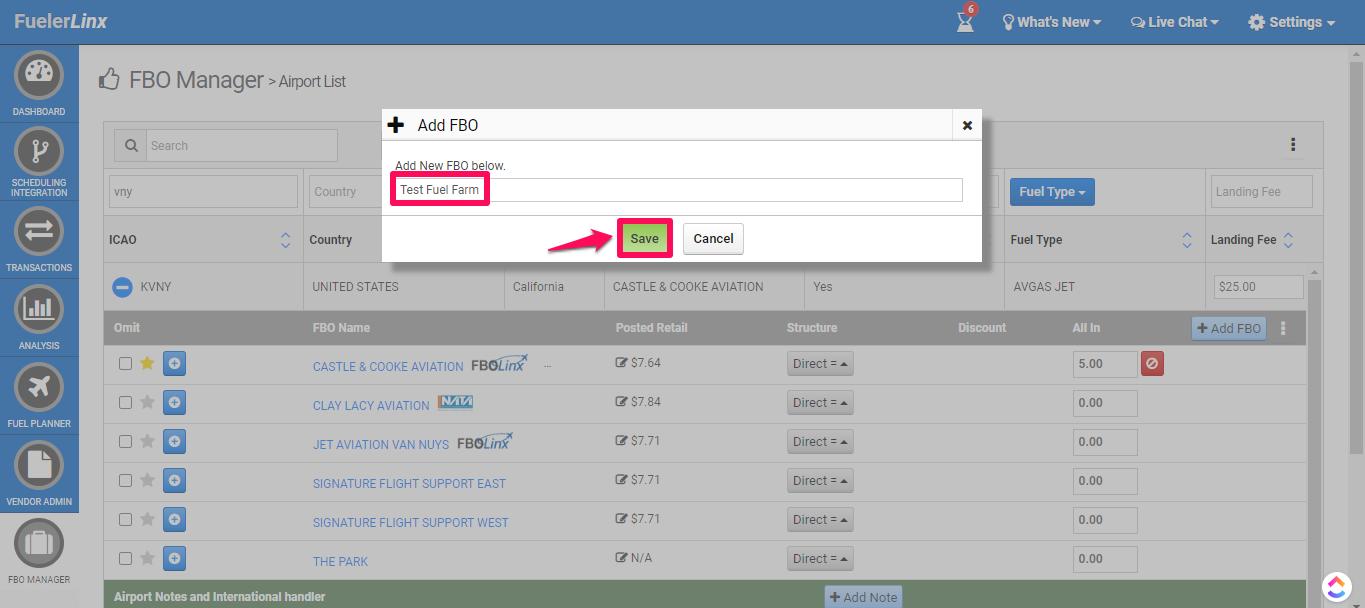Sort by Landing Fee column arrows
This screenshot has height=608, width=1365.
click(1288, 240)
